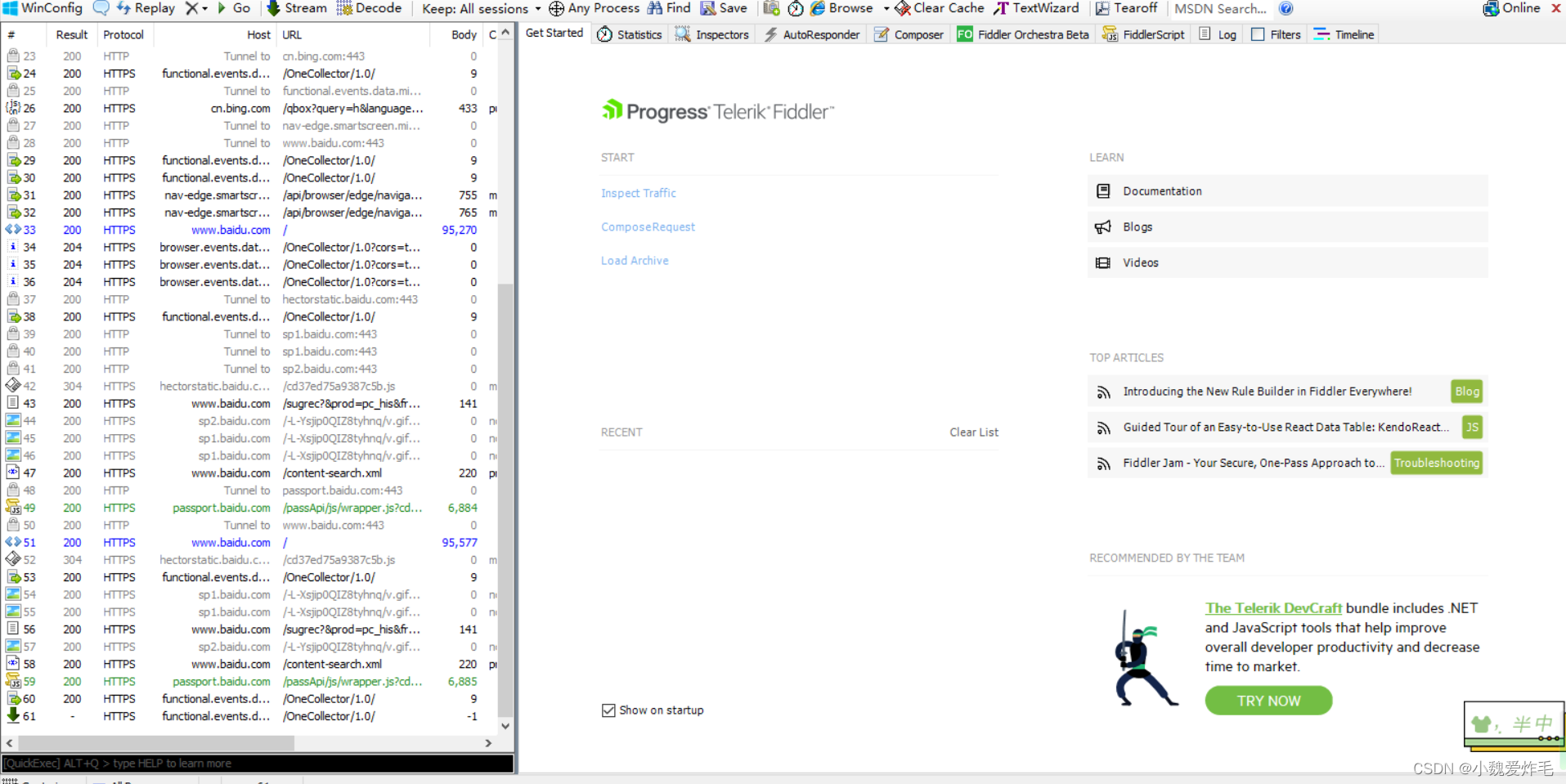Screen dimensions: 1566x784
Task: Open Guided Tour React Data Table article
Action: click(1286, 427)
